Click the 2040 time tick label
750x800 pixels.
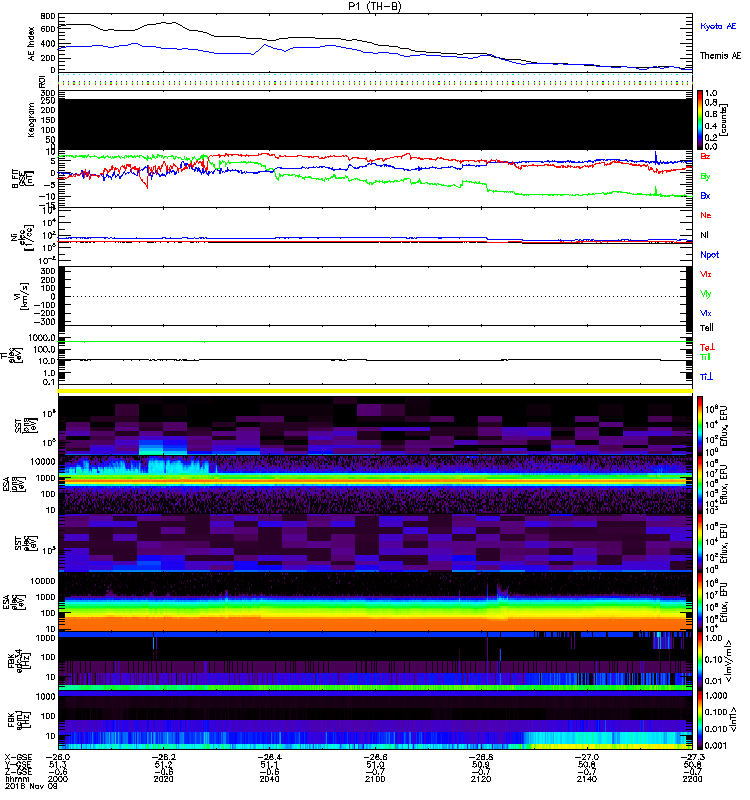point(269,779)
